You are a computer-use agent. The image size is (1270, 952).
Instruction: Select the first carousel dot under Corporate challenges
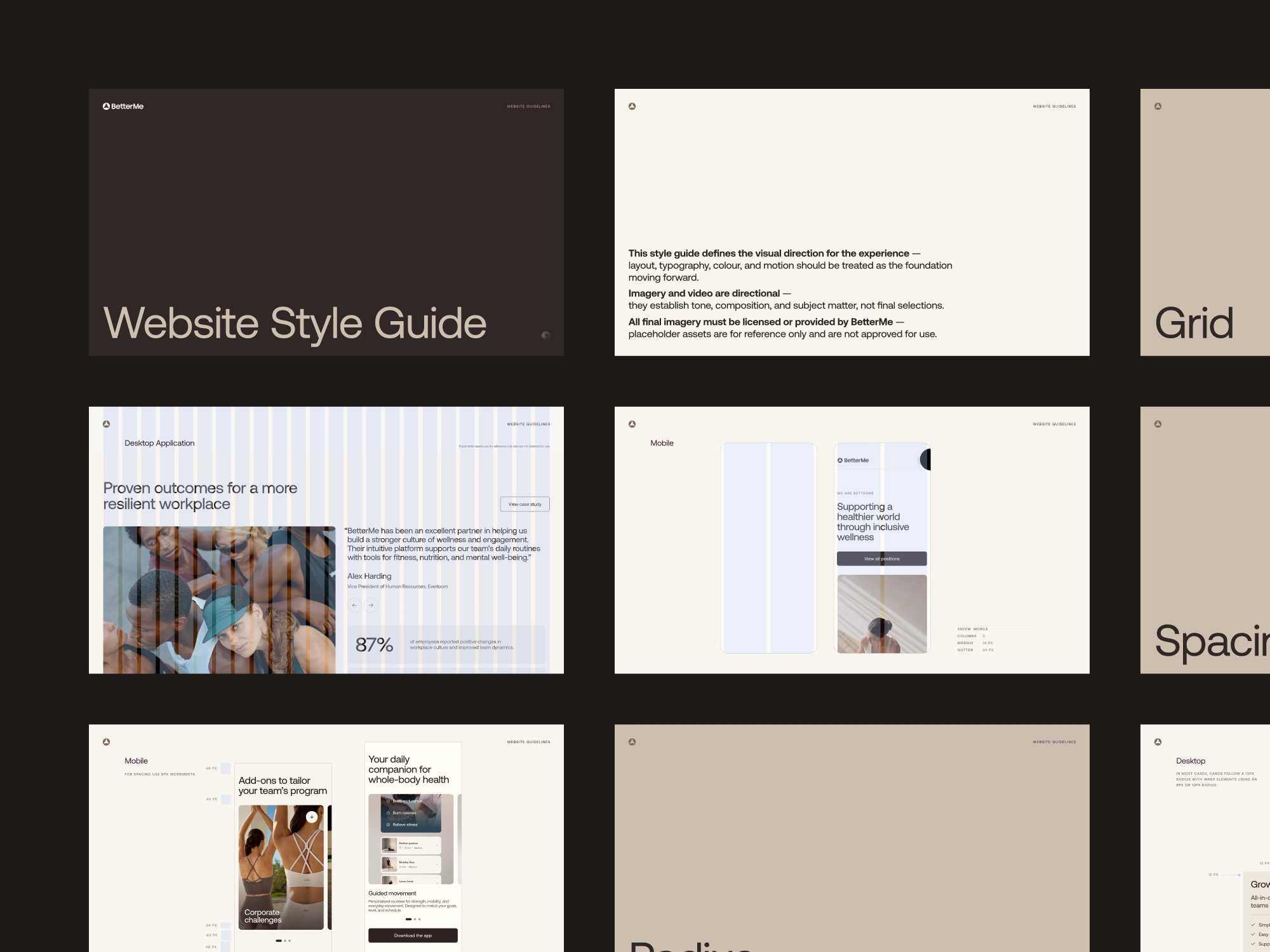click(x=279, y=941)
